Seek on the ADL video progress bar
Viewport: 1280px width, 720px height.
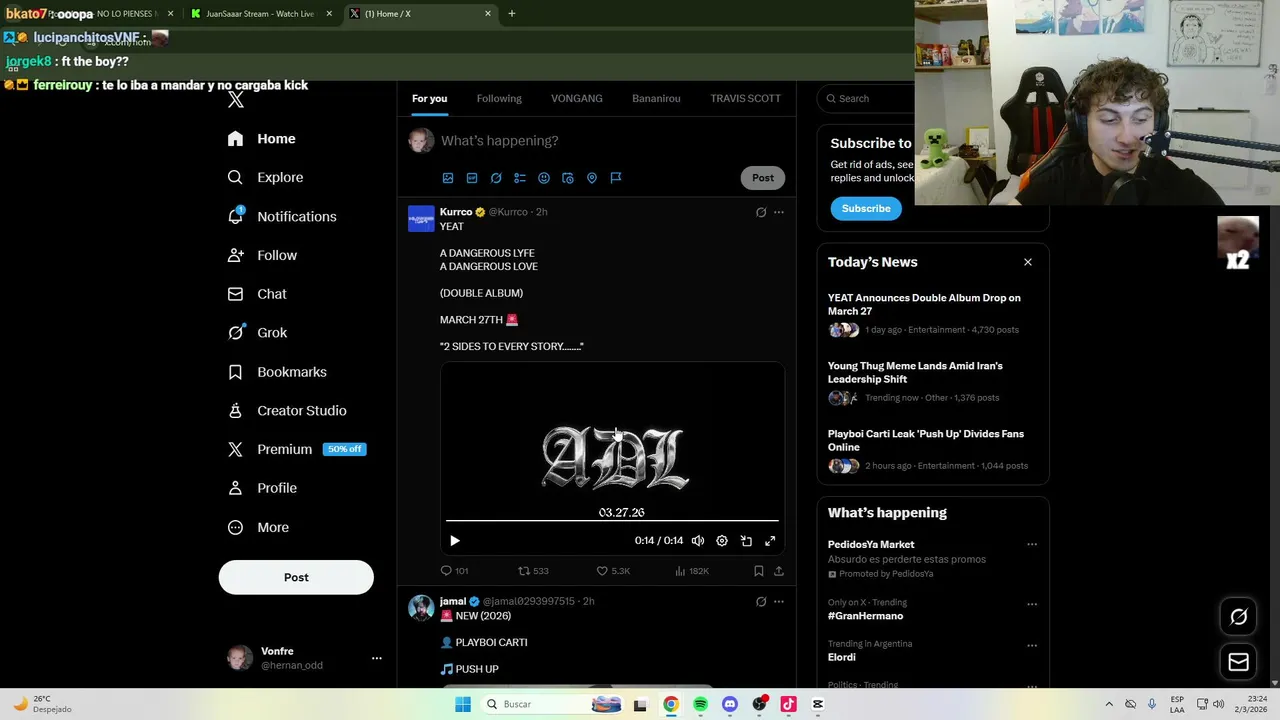612,521
